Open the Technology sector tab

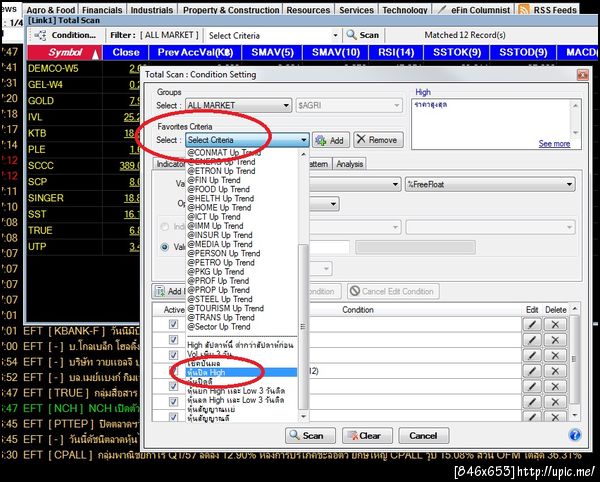point(405,10)
